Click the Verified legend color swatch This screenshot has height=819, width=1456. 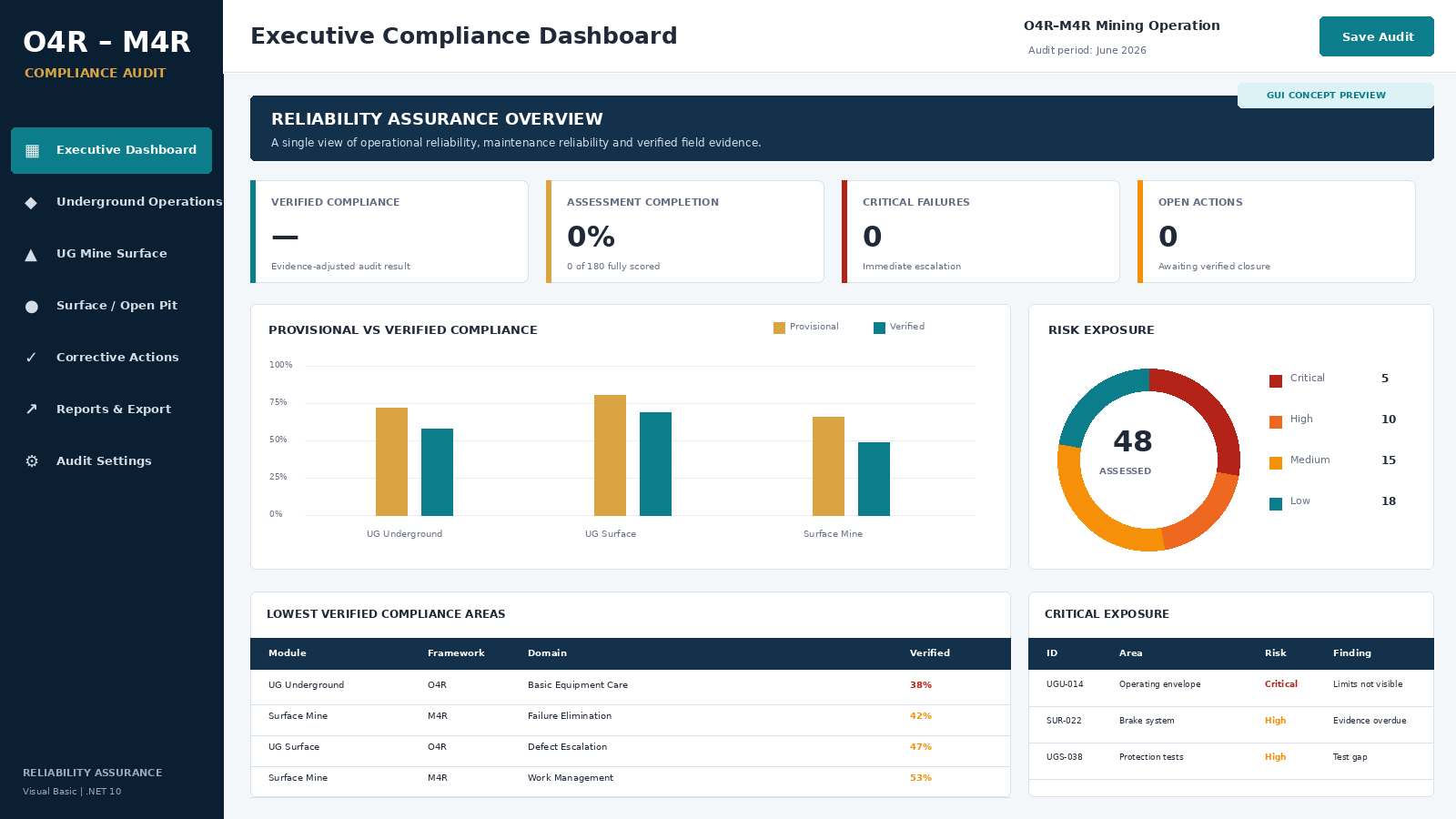tap(879, 328)
